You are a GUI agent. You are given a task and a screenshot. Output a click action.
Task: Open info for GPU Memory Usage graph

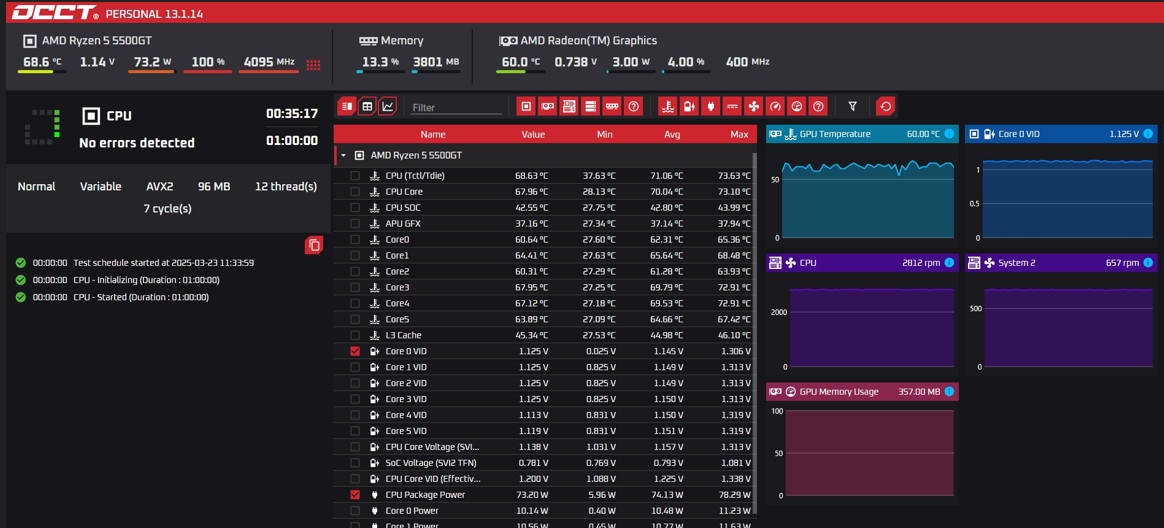tap(949, 391)
